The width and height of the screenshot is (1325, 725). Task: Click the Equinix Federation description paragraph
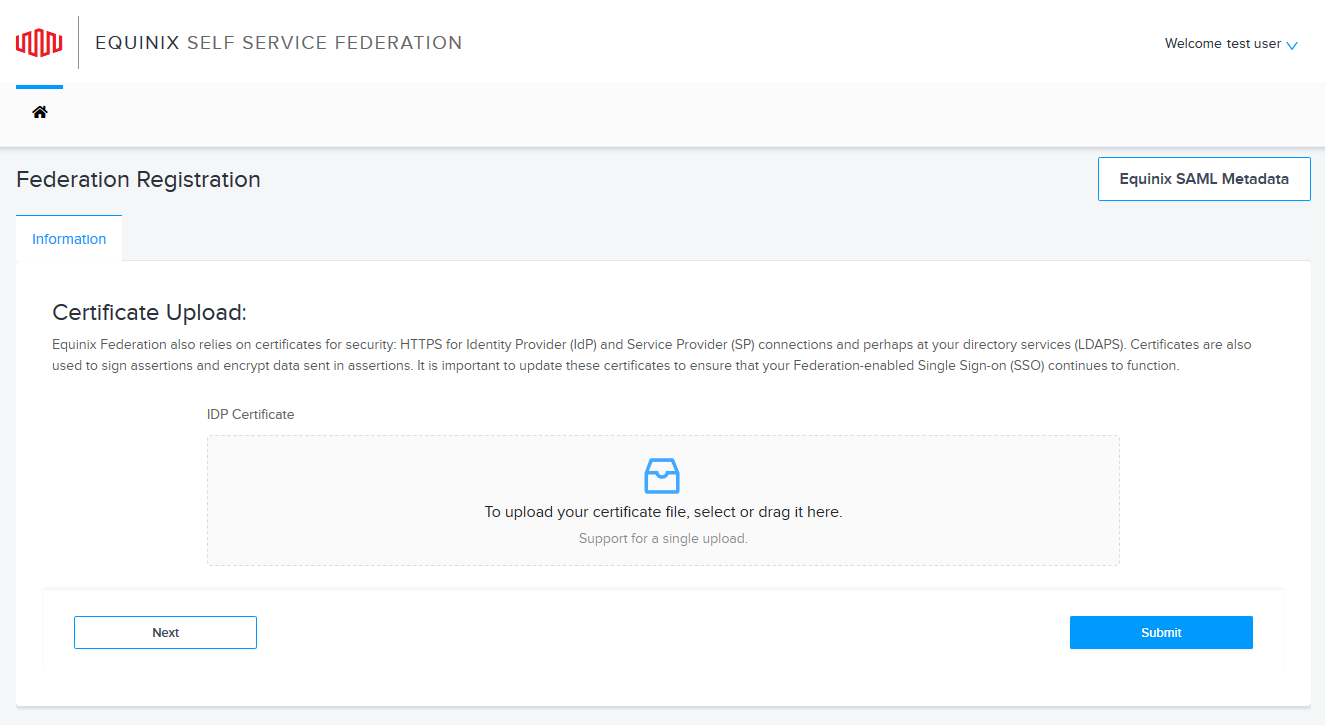coord(651,355)
